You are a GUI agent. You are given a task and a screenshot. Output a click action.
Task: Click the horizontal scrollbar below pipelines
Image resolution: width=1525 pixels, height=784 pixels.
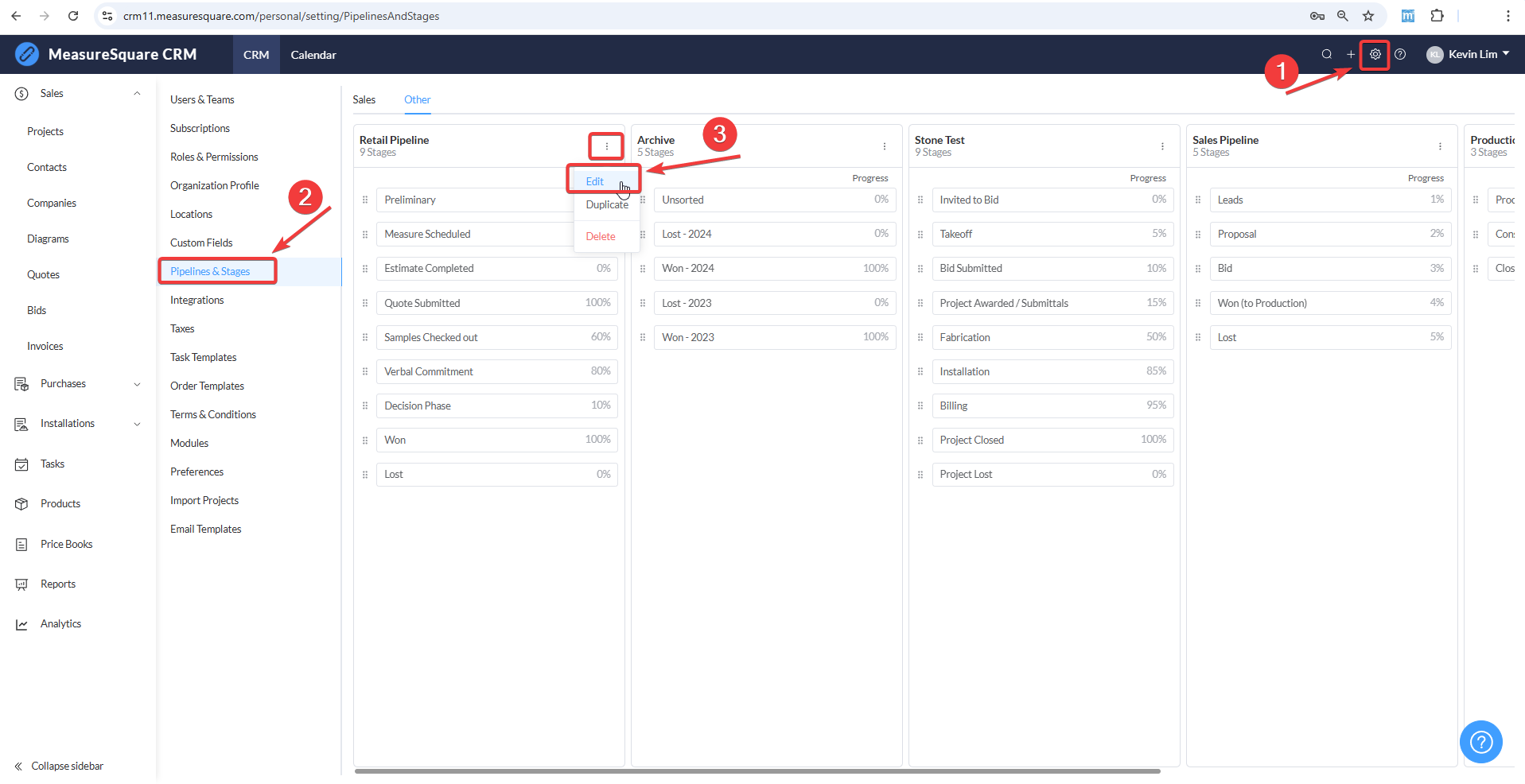tap(757, 770)
